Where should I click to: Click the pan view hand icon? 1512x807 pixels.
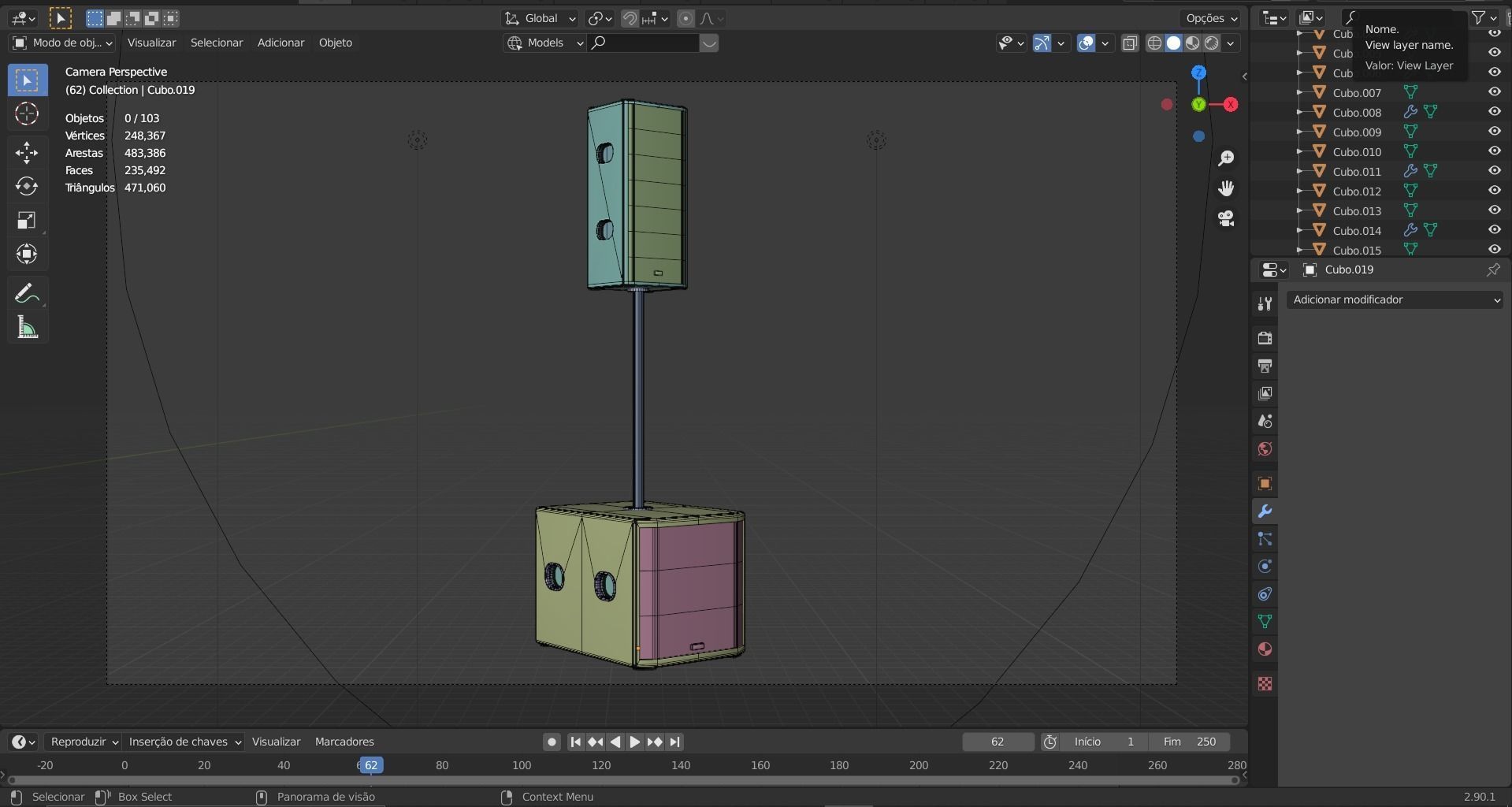1226,188
